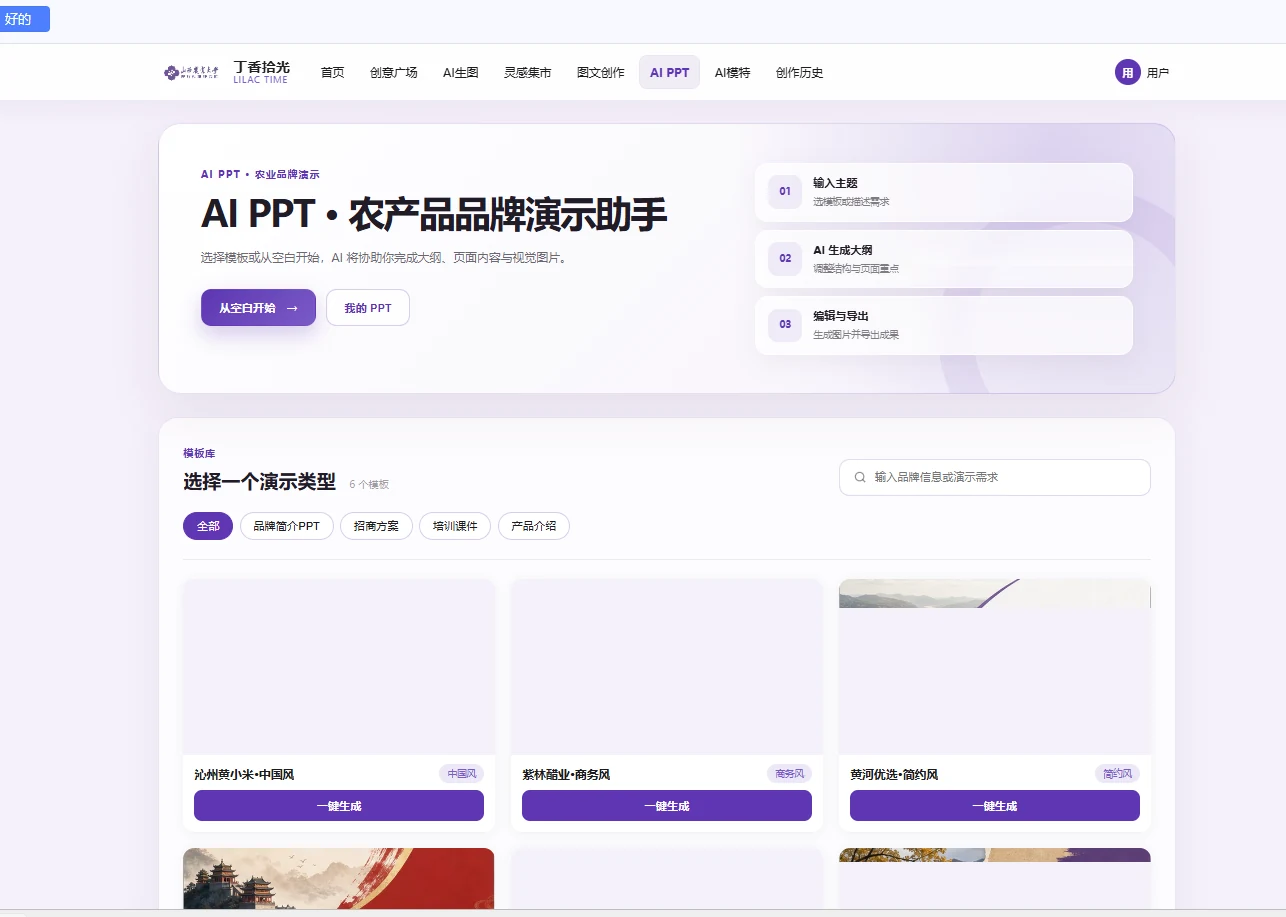Choose the 招商方案 filter

(377, 526)
